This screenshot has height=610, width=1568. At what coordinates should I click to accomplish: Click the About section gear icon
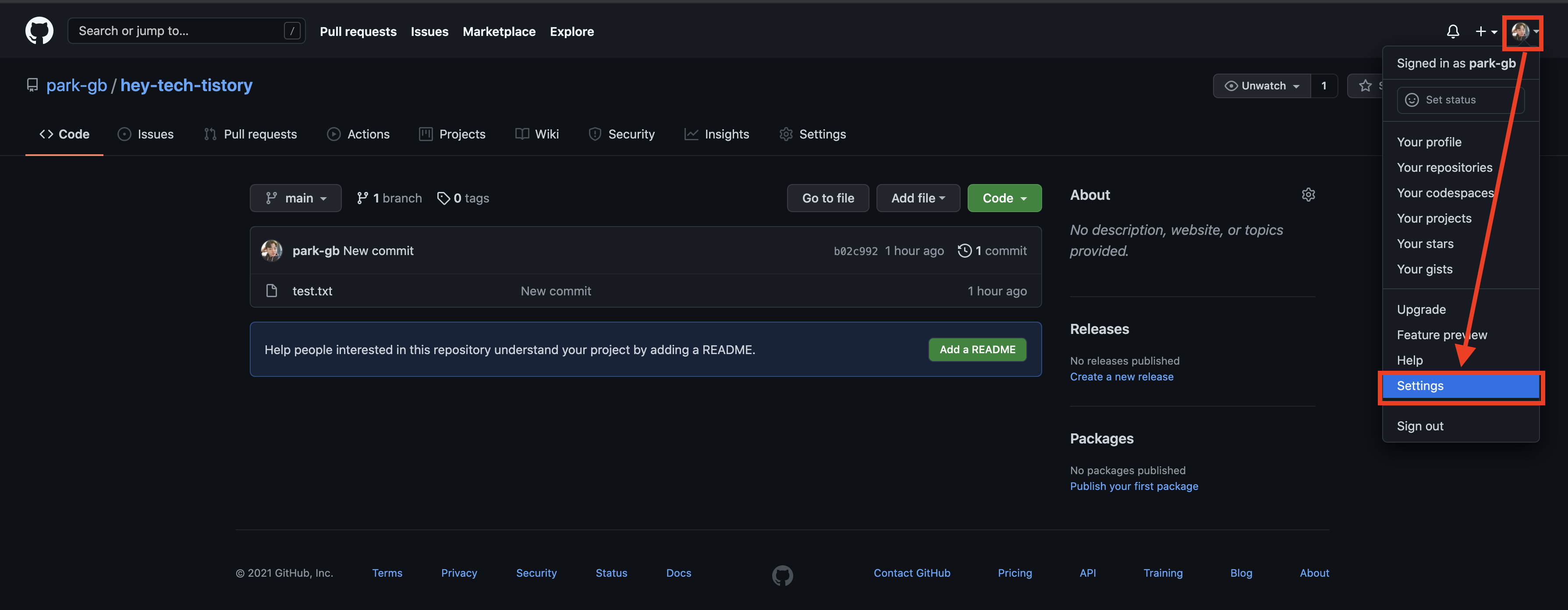[x=1308, y=195]
